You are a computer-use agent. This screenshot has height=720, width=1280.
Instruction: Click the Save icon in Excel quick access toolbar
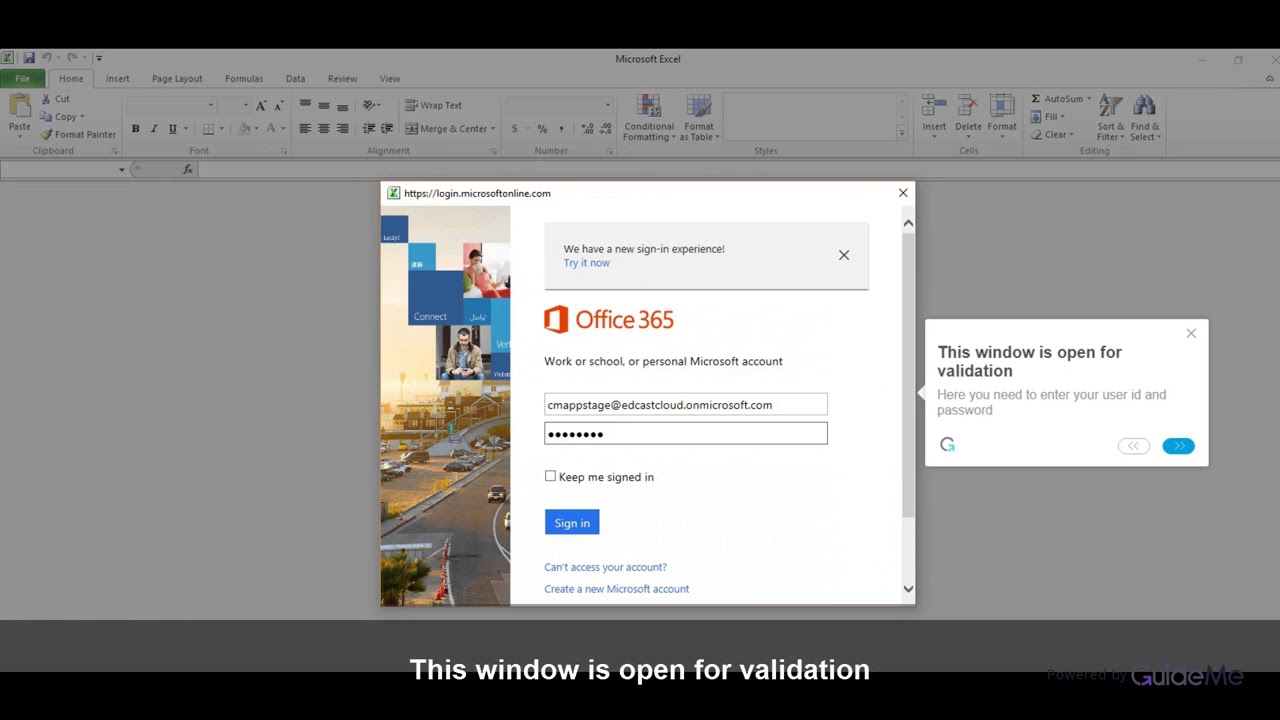point(29,58)
